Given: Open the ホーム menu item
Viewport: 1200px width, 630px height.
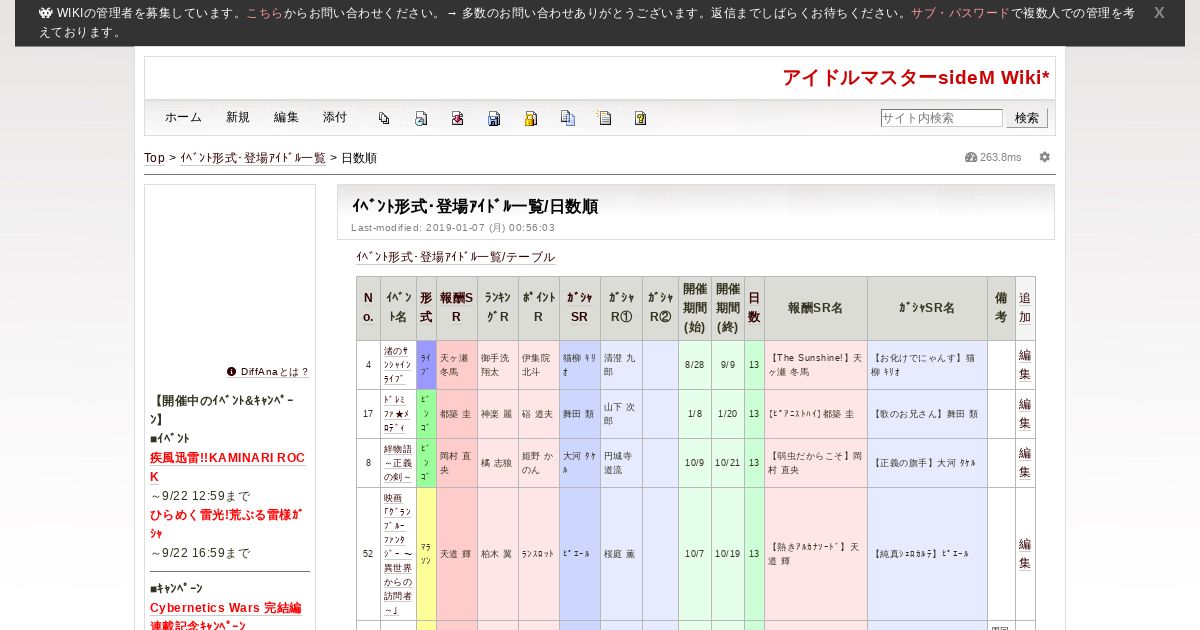Looking at the screenshot, I should pos(184,117).
